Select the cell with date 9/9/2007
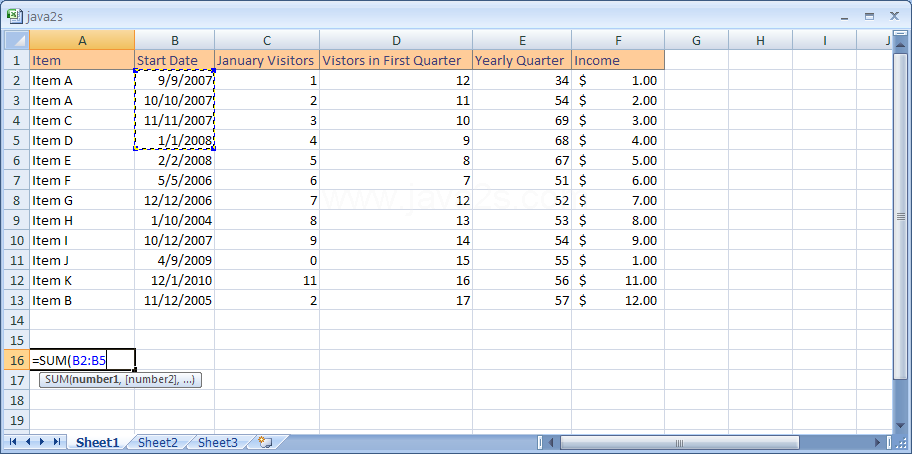This screenshot has height=454, width=912. [174, 80]
